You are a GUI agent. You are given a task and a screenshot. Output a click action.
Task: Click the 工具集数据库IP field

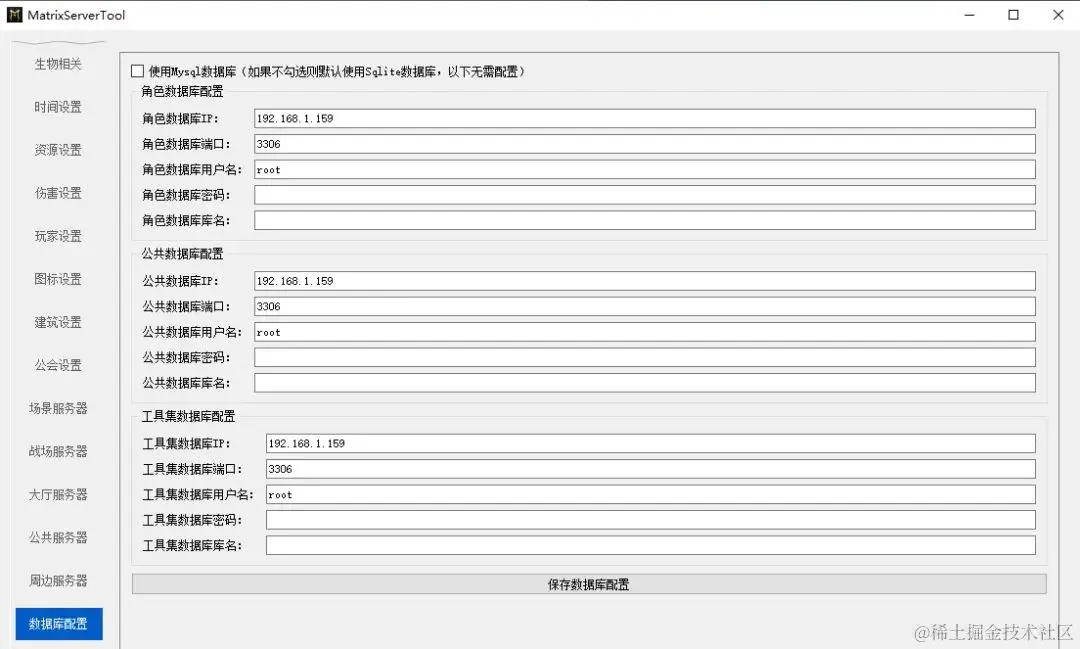pyautogui.click(x=651, y=444)
